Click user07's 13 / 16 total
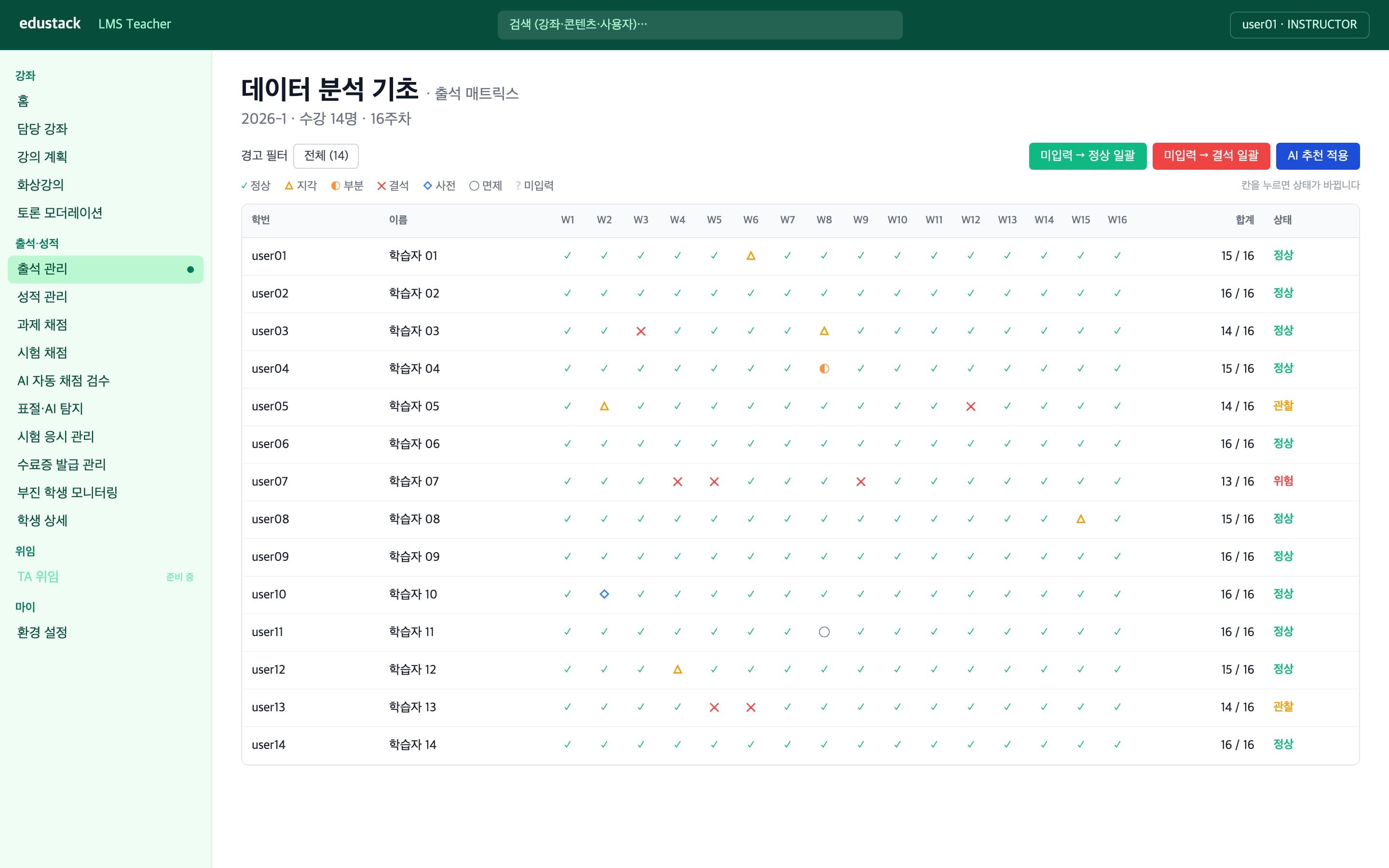The image size is (1389, 868). (x=1237, y=482)
